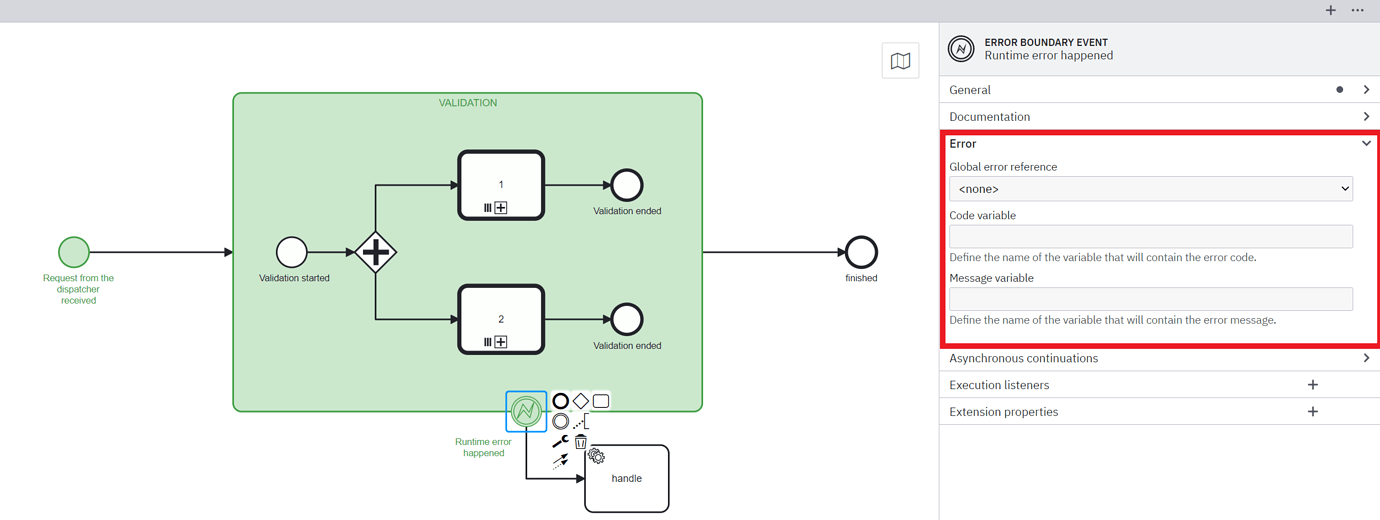
Task: Select the green start event circle
Action: 74,252
